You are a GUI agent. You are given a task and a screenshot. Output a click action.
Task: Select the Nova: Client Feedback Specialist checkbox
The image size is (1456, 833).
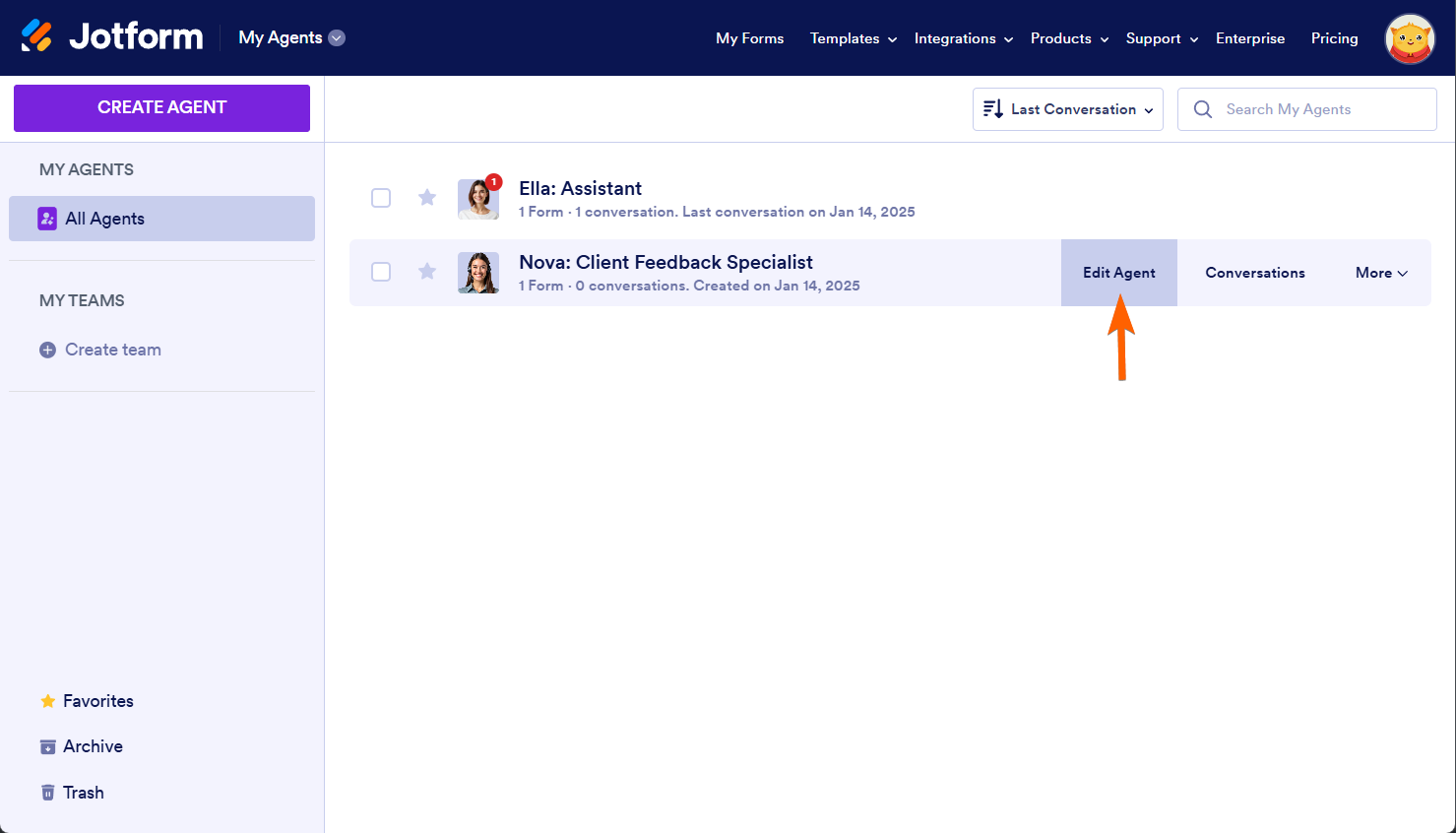tap(381, 272)
